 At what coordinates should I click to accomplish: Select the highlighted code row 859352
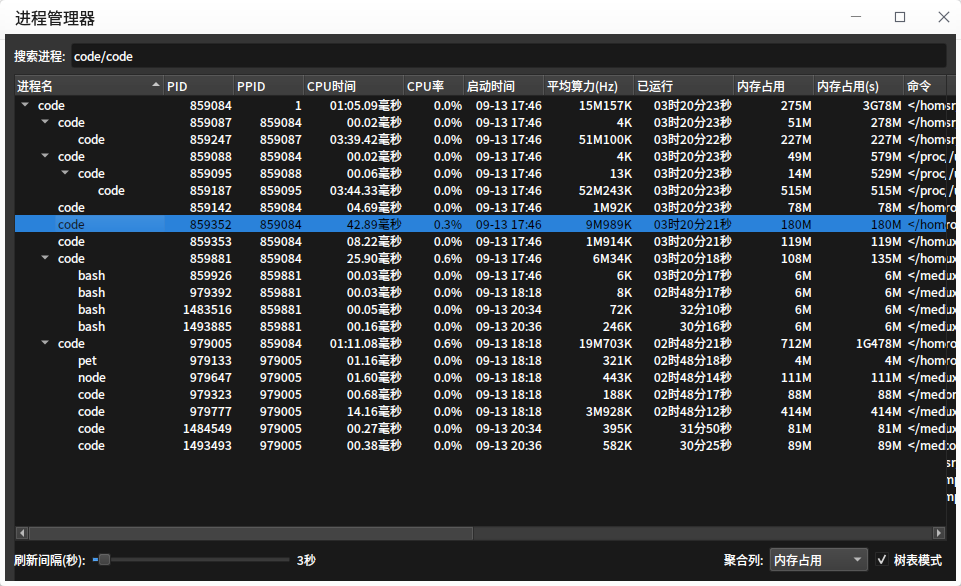pyautogui.click(x=480, y=224)
